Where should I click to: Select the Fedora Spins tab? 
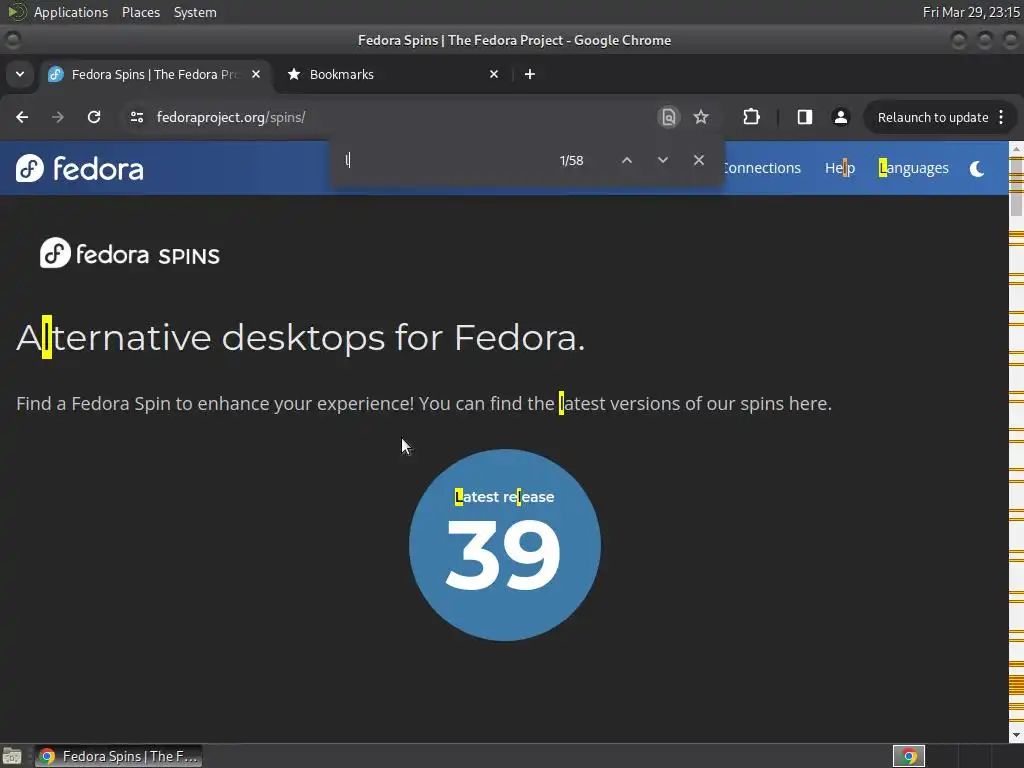coord(153,74)
